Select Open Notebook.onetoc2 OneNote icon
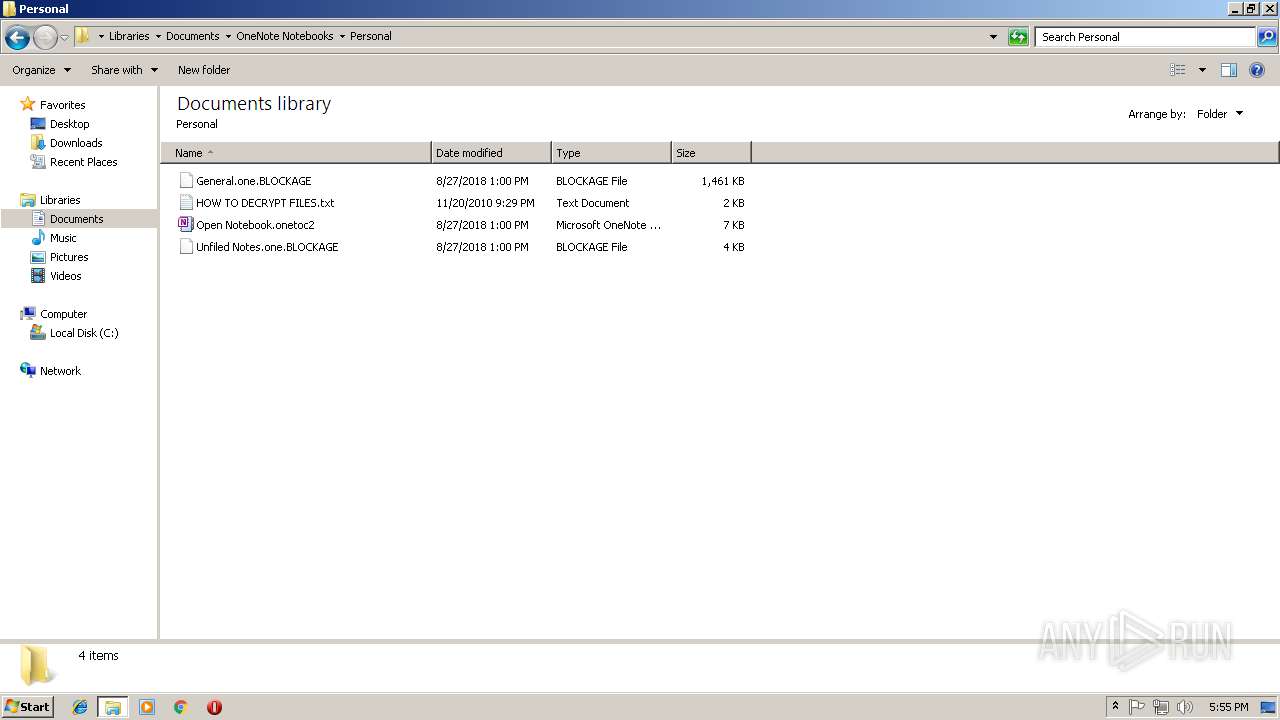This screenshot has height=720, width=1280. pos(186,225)
